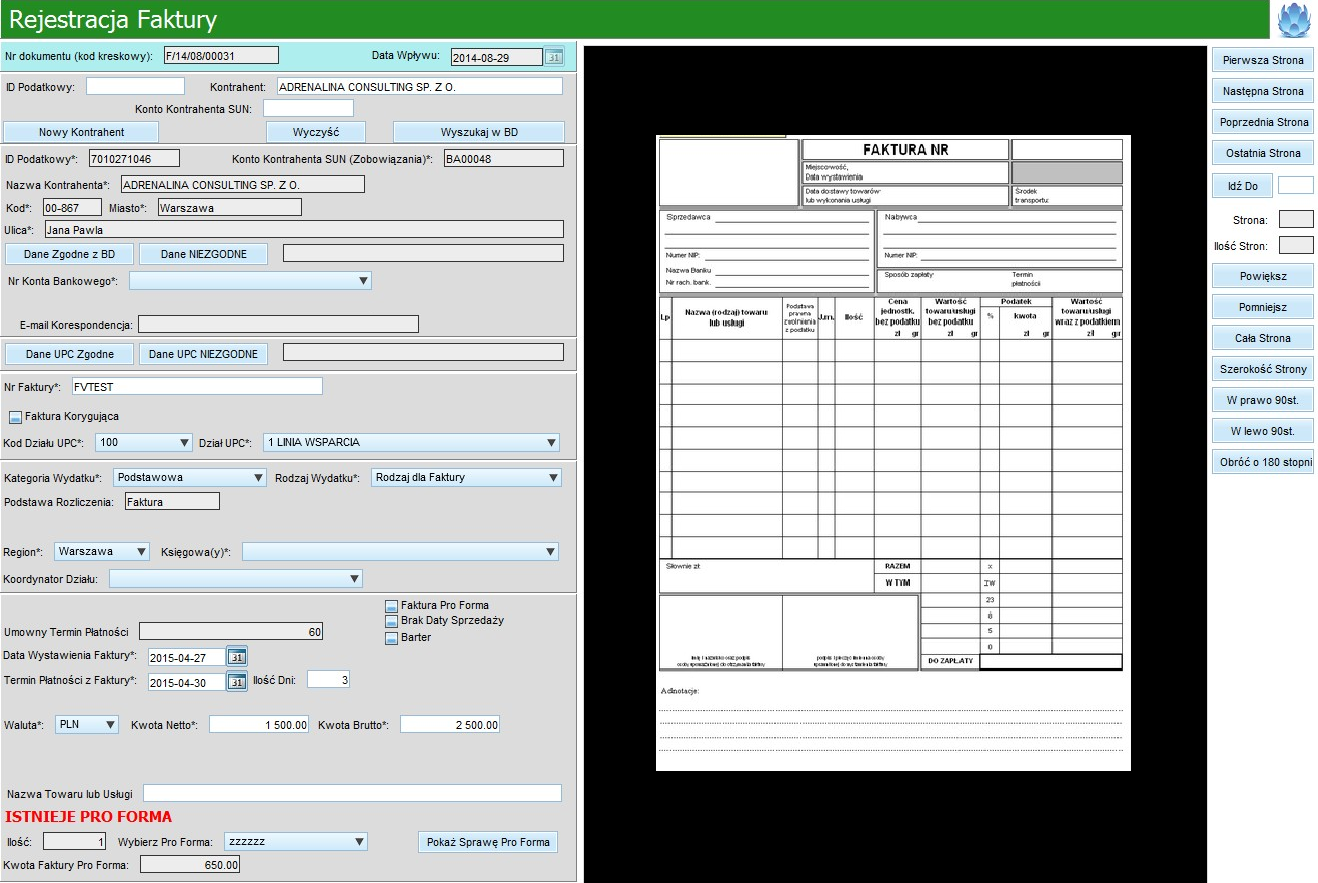
Task: Click the Kontrahent name search field
Action: click(420, 87)
